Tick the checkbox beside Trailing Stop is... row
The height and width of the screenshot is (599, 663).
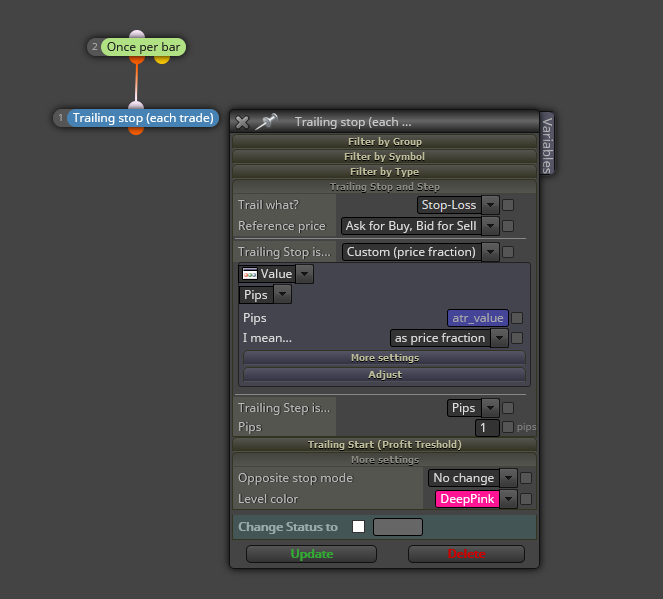[508, 252]
